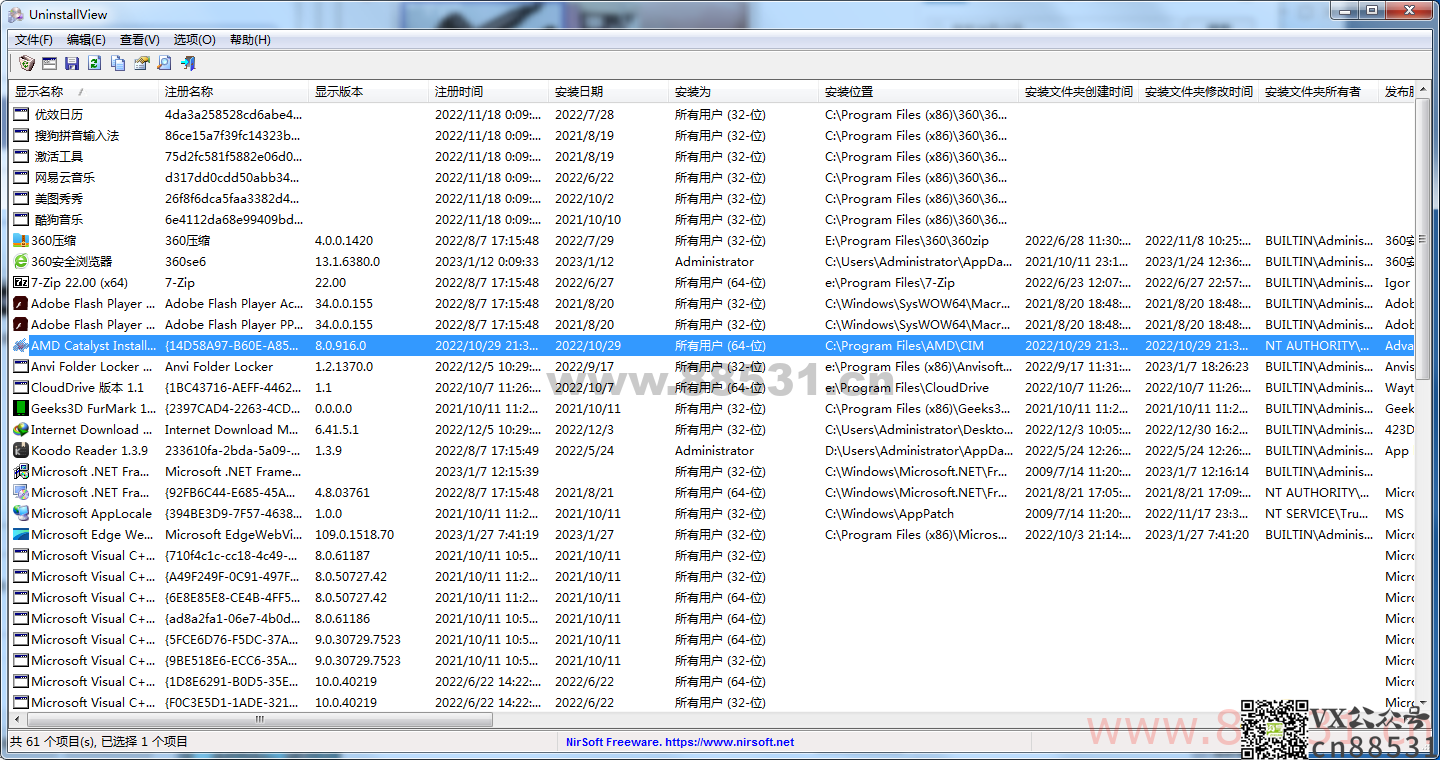Click the Microsoft Edge We... row icon
The image size is (1440, 760).
point(21,534)
